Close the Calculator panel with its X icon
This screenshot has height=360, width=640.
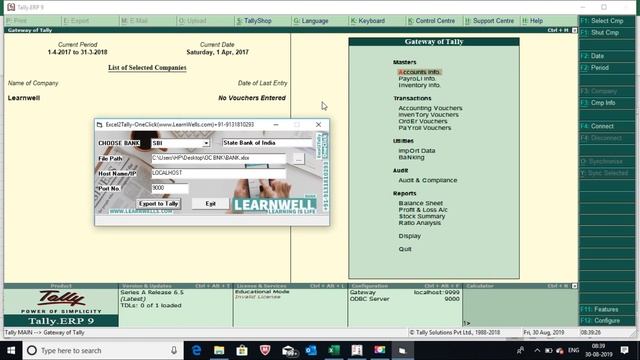click(574, 286)
